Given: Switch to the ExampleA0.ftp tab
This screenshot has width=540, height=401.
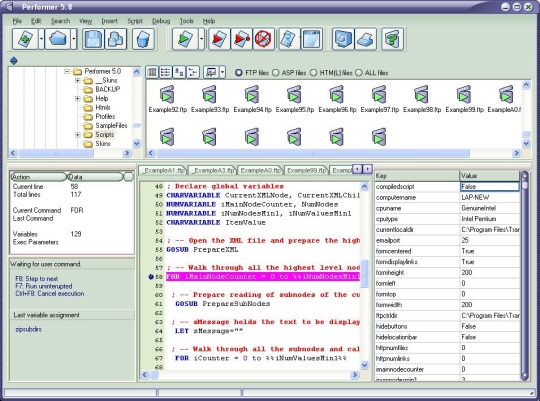Looking at the screenshot, I should coord(260,171).
